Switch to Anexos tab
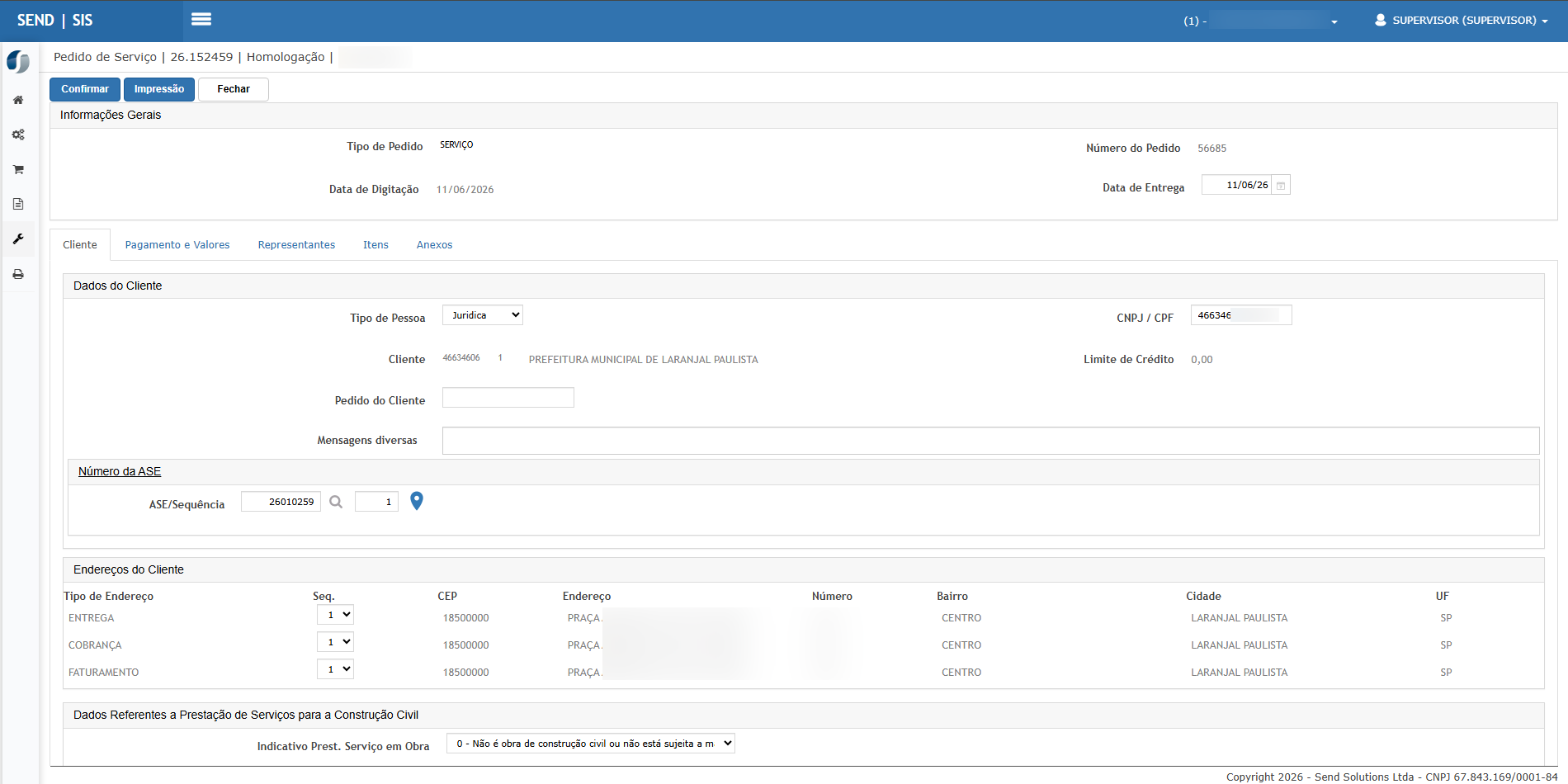Screen dimensions: 1568x784 (434, 245)
